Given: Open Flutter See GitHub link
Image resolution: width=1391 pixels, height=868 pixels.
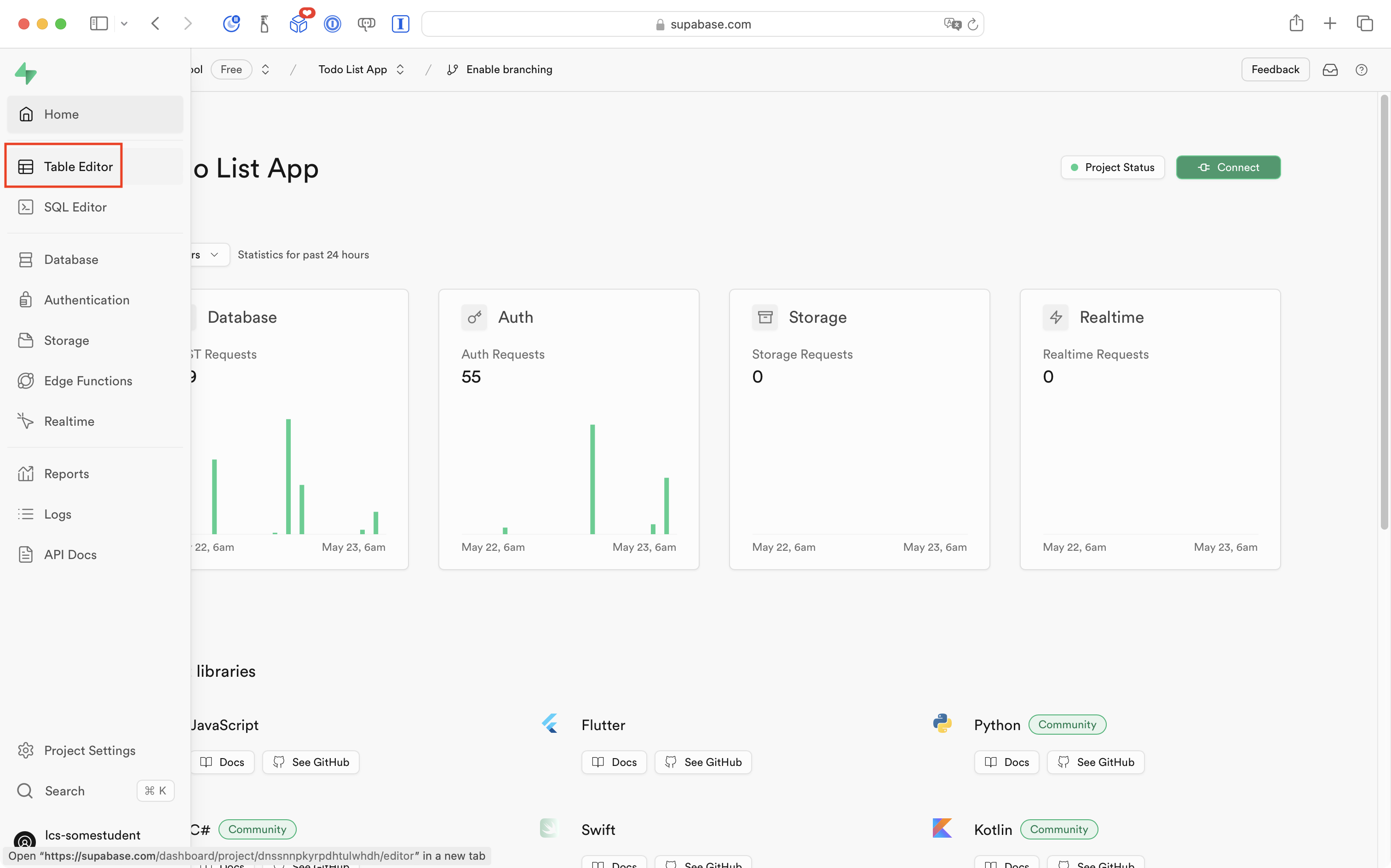Looking at the screenshot, I should pyautogui.click(x=703, y=762).
